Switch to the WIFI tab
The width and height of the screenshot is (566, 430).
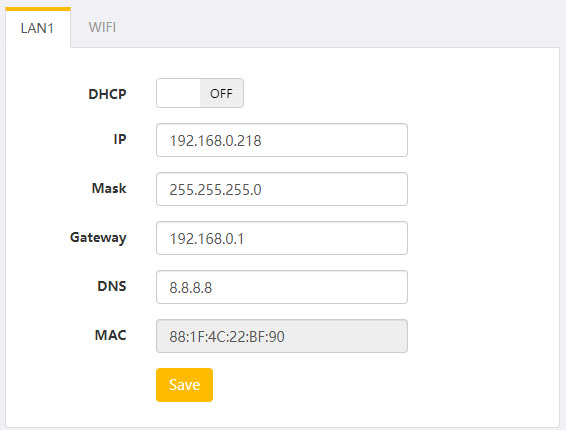[102, 27]
